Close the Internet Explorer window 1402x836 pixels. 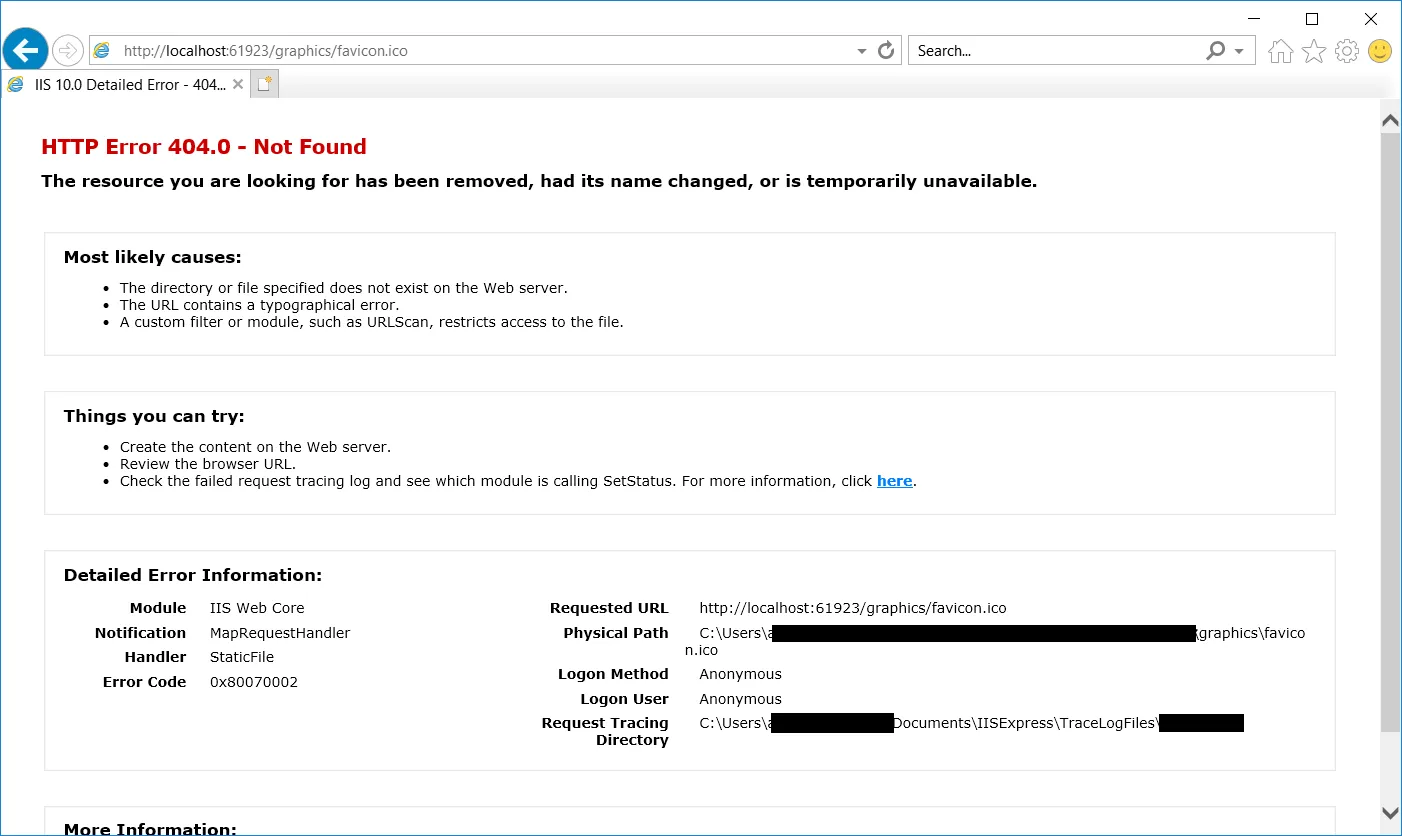pyautogui.click(x=1371, y=19)
